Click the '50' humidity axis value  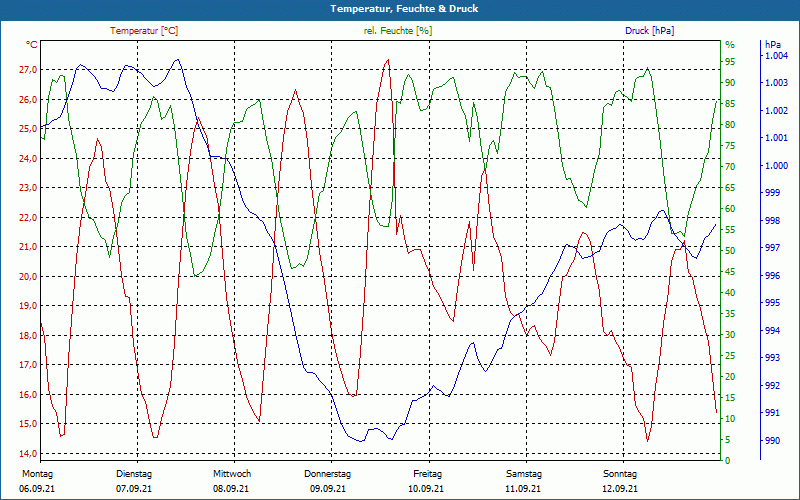pos(730,251)
